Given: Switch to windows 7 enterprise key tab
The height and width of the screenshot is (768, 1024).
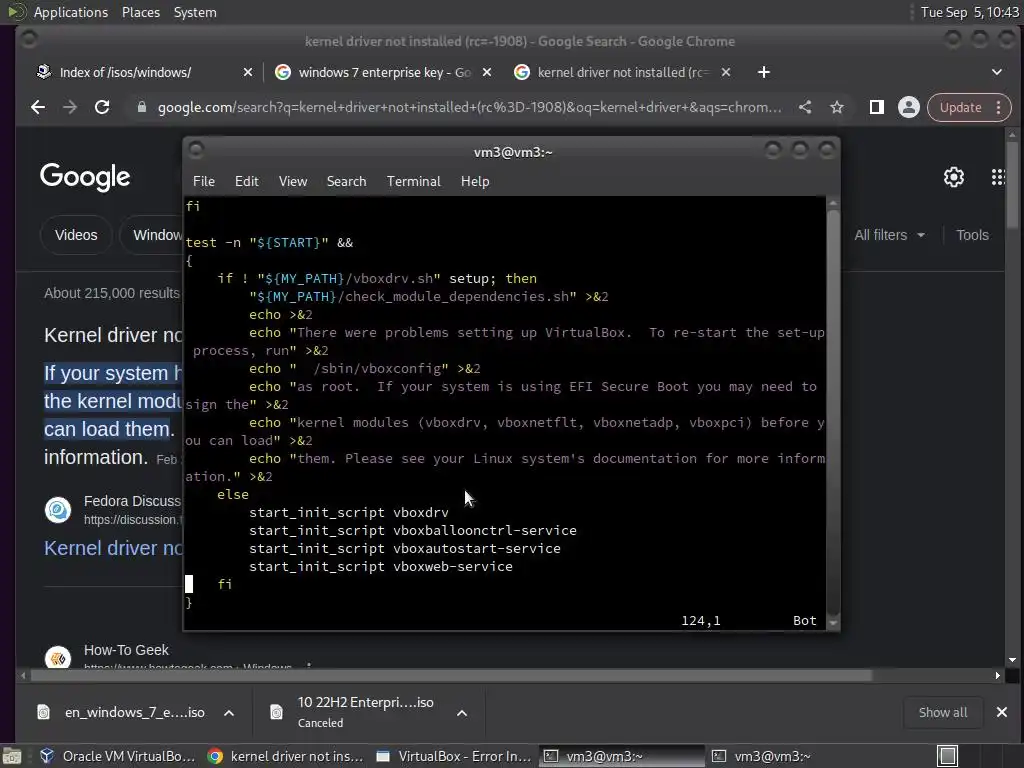Looking at the screenshot, I should pyautogui.click(x=382, y=72).
